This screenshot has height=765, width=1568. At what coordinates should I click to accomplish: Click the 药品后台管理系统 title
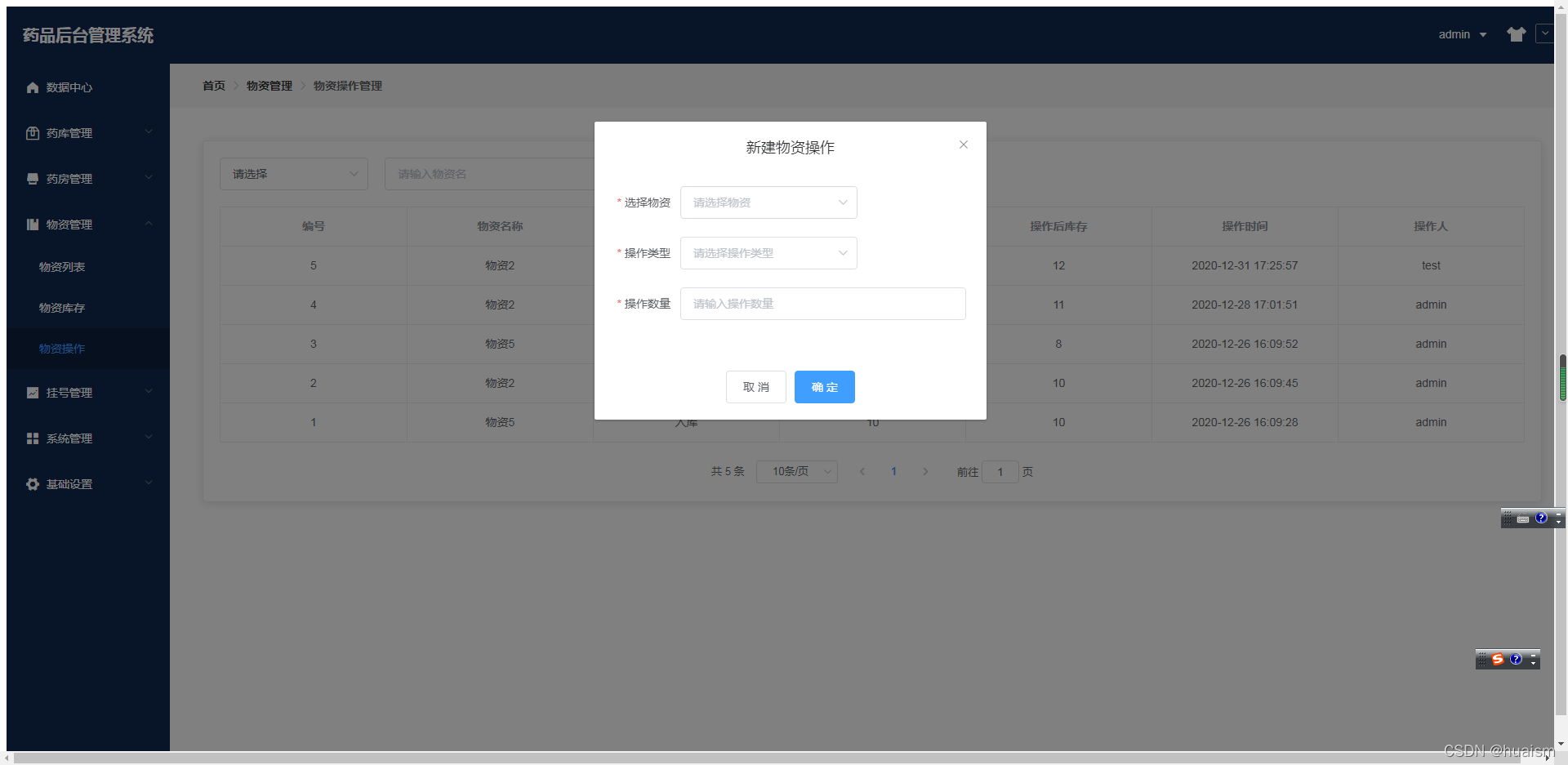point(88,35)
